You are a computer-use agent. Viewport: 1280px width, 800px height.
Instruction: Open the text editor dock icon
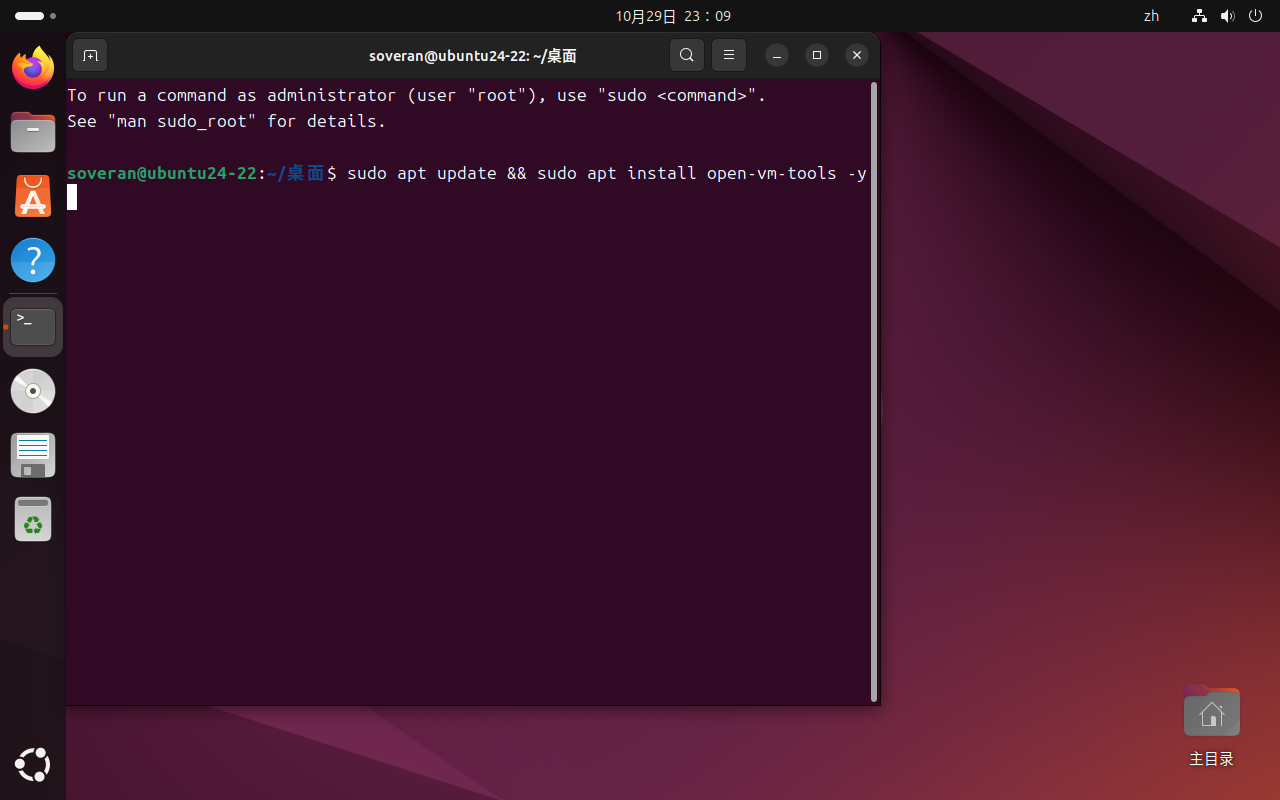pos(33,455)
